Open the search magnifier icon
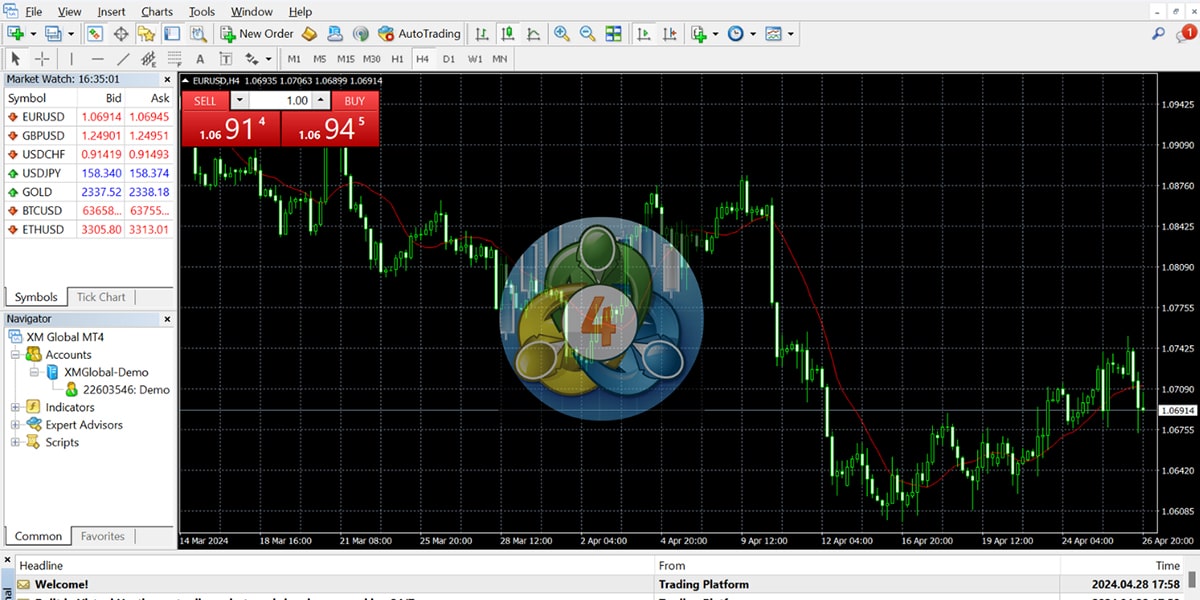 (x=1159, y=33)
